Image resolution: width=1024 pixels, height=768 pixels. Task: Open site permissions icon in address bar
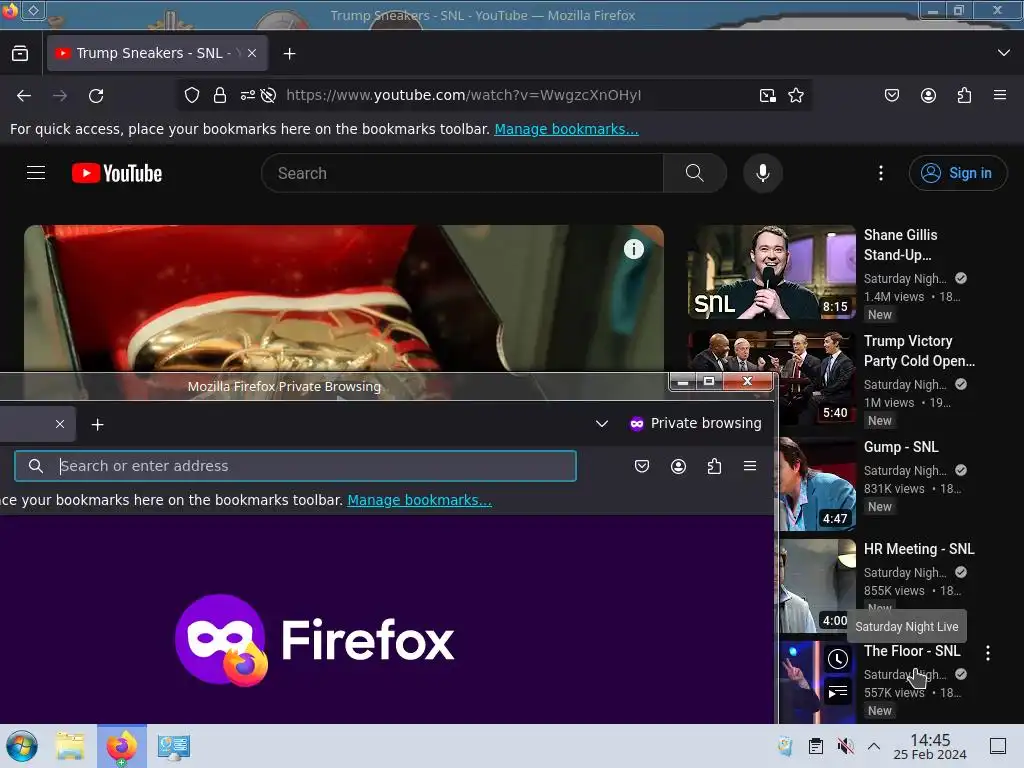point(248,95)
